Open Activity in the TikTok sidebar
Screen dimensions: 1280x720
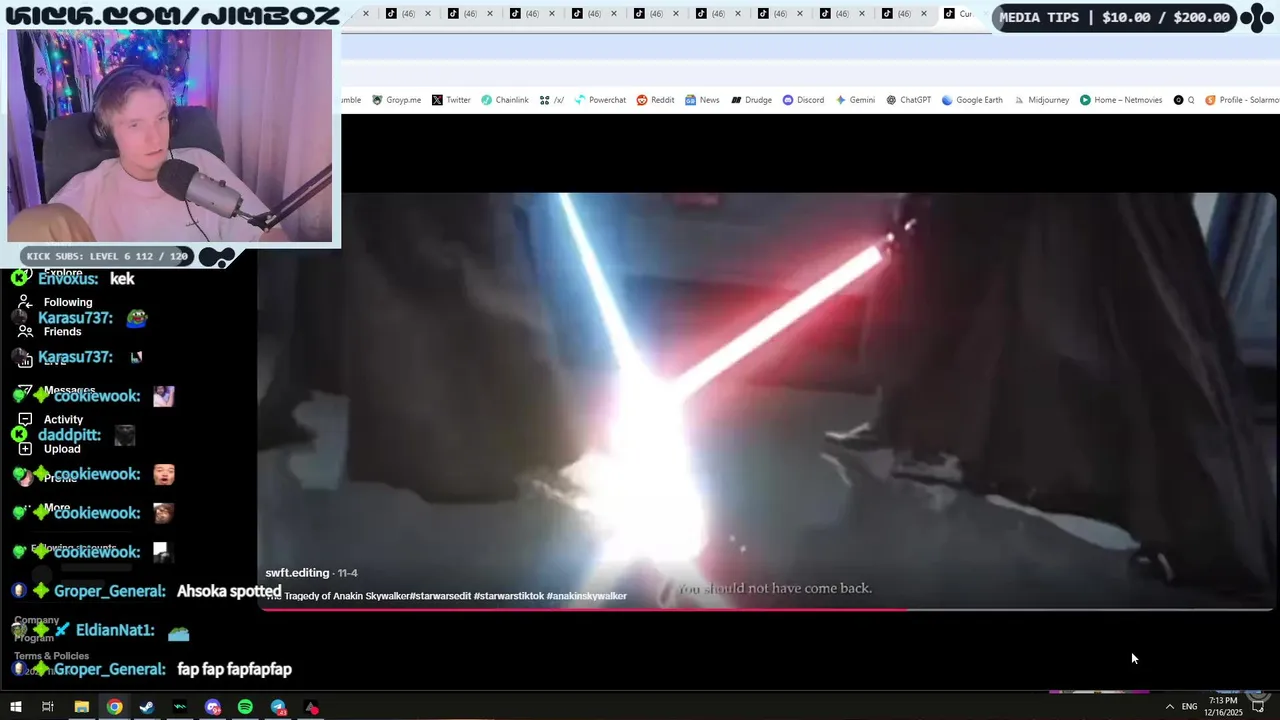[x=51, y=420]
